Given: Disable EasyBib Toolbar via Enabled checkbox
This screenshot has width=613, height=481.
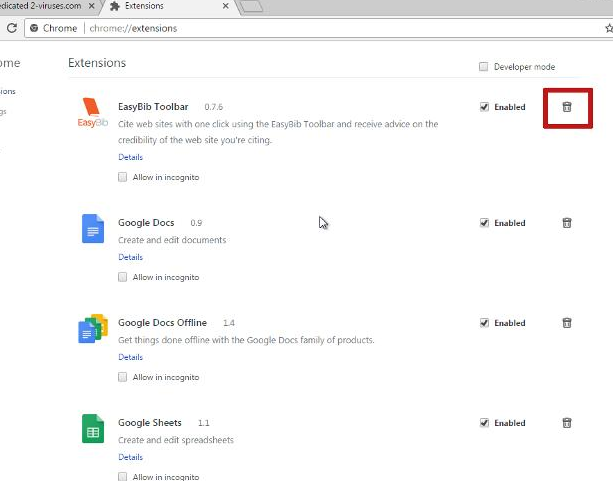Looking at the screenshot, I should click(x=485, y=107).
